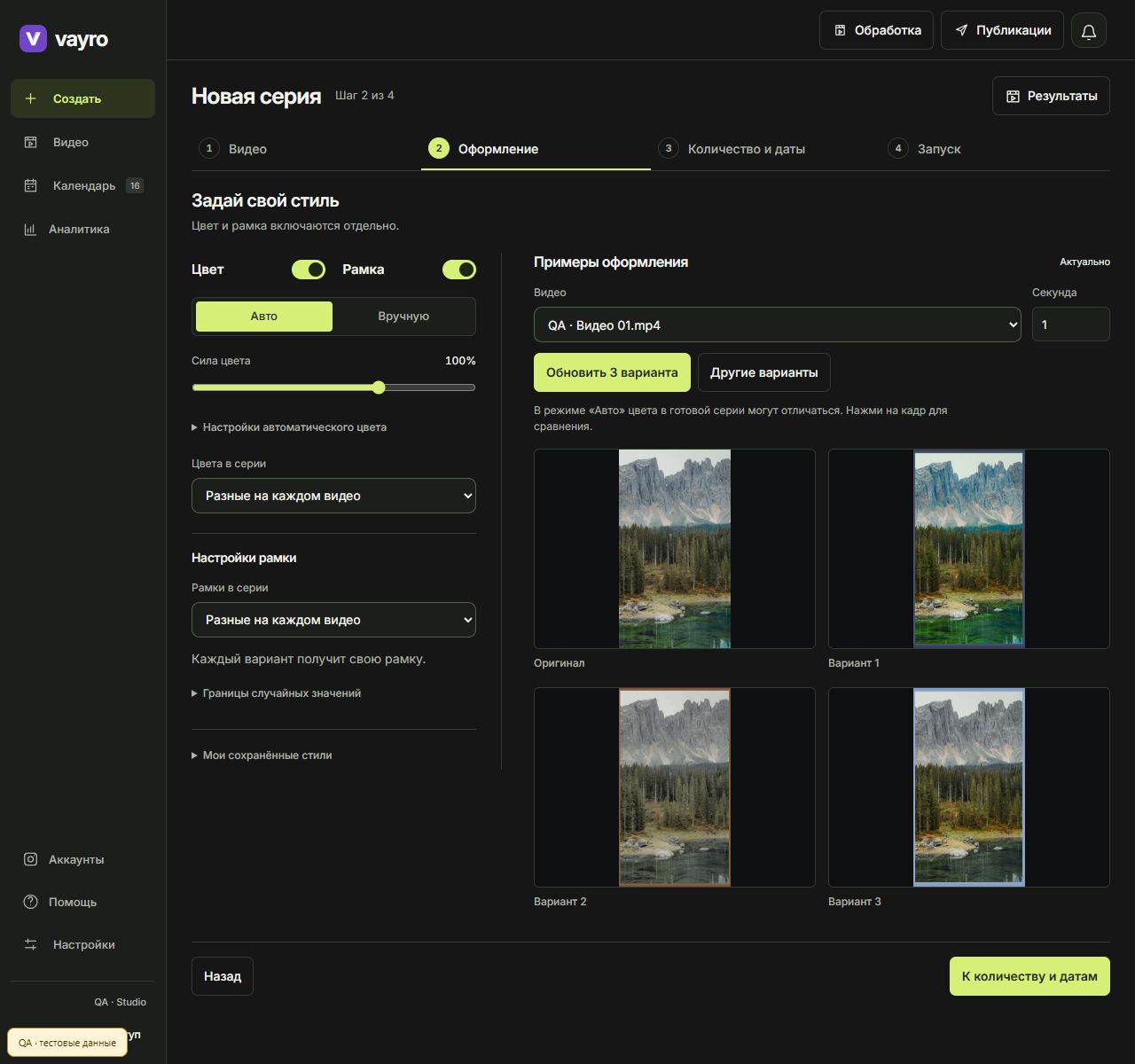The width and height of the screenshot is (1135, 1064).
Task: Click the Помощь question mark icon
Action: 30,902
